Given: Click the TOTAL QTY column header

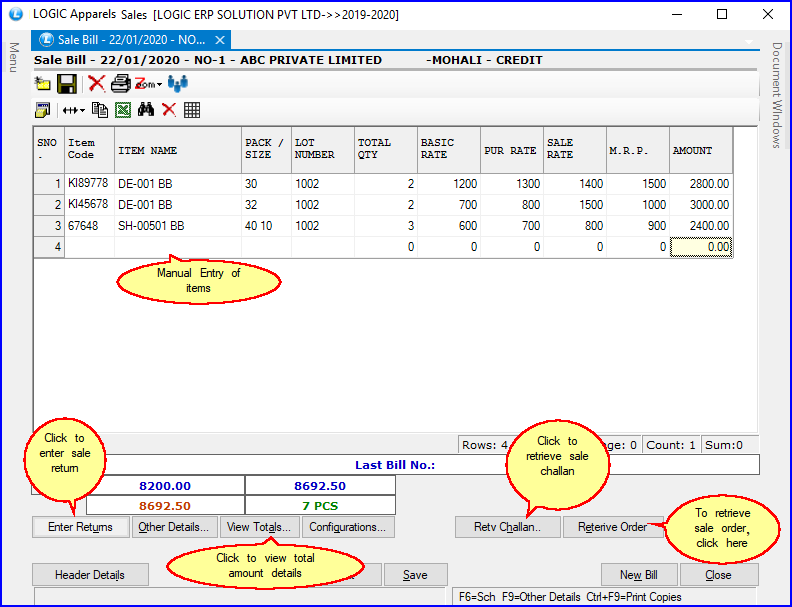Looking at the screenshot, I should click(x=386, y=150).
